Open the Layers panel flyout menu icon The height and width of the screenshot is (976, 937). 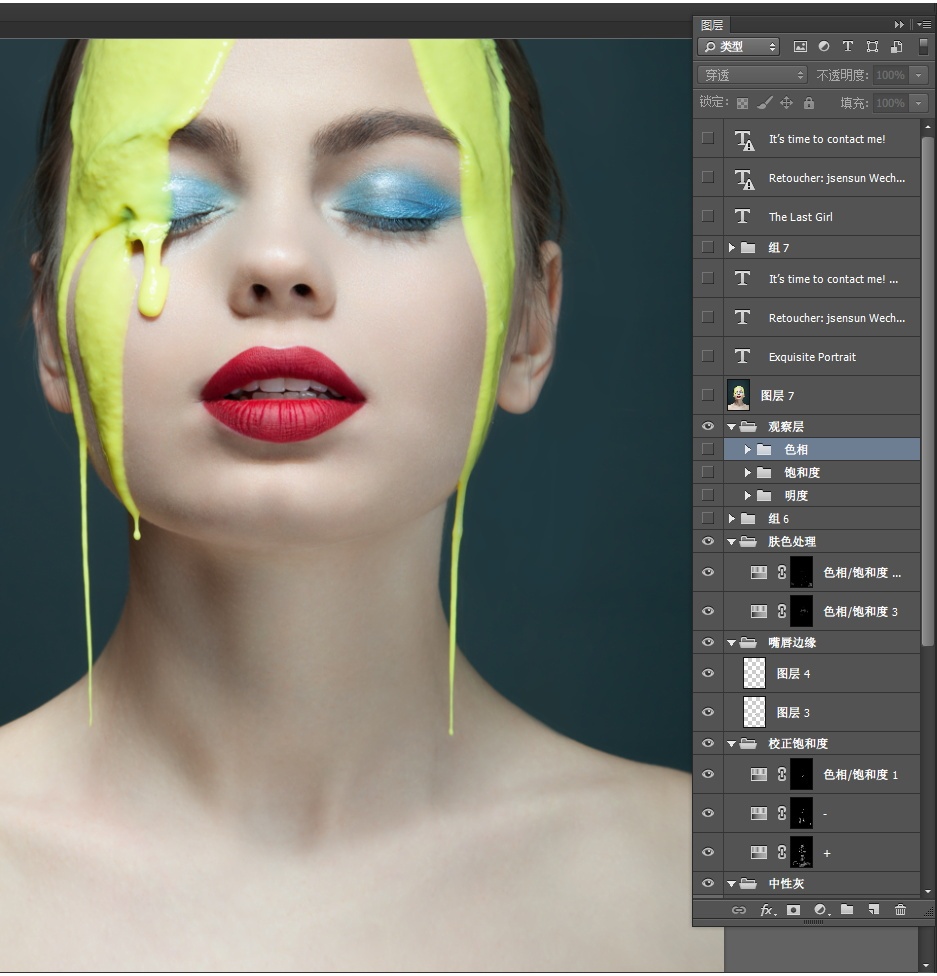(924, 24)
